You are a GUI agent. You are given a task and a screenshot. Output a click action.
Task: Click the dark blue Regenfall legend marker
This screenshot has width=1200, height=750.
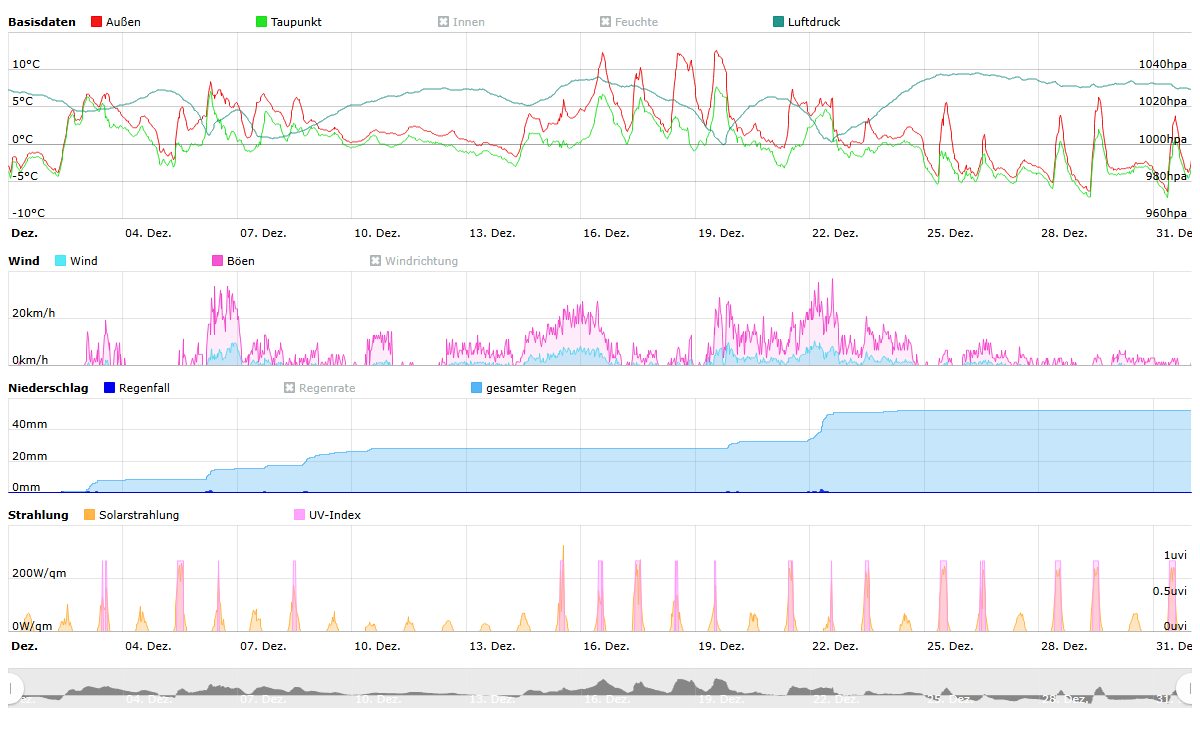[x=110, y=388]
